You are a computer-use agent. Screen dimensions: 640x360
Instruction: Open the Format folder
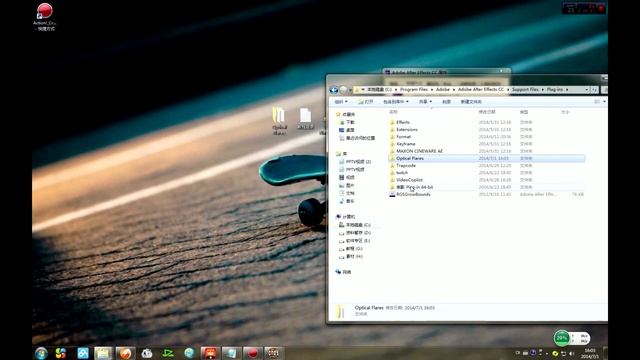pyautogui.click(x=403, y=137)
